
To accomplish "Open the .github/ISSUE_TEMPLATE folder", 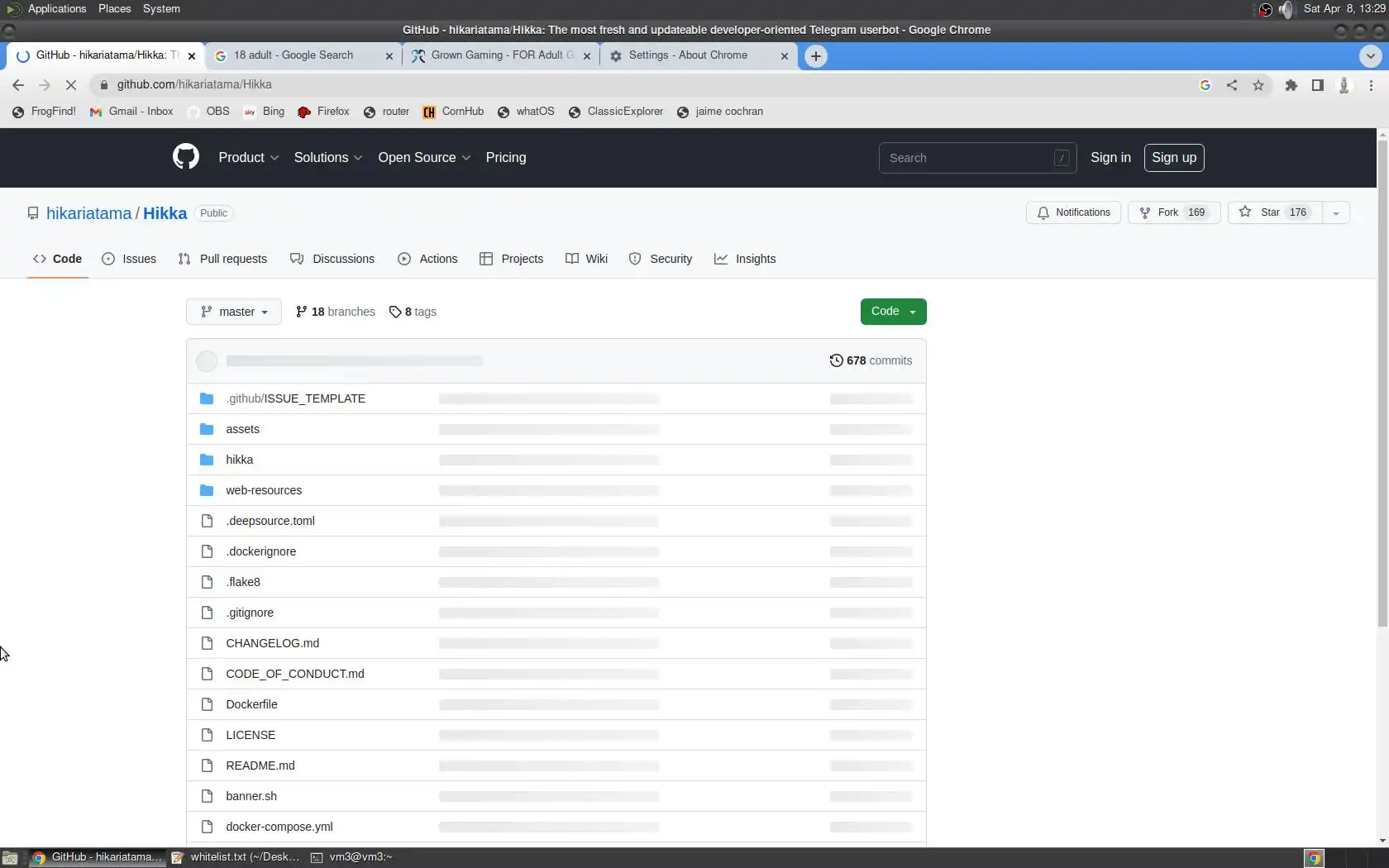I will 295,398.
